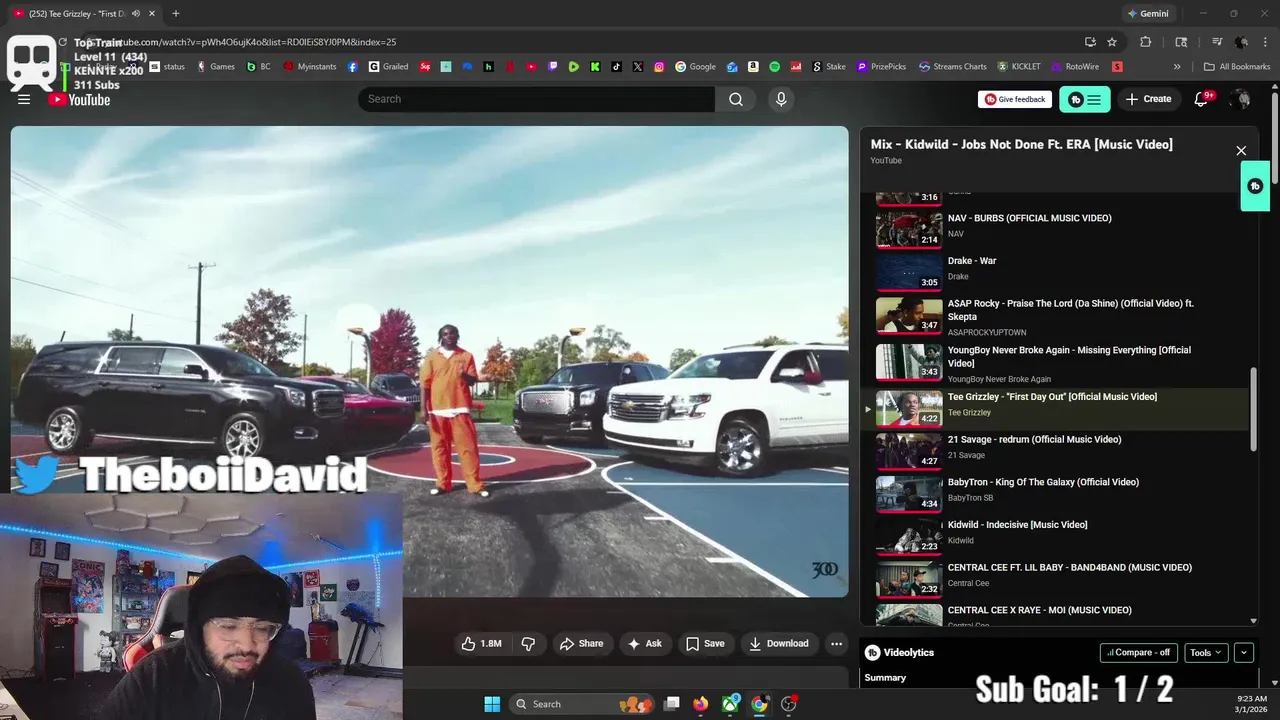Save the video to a playlist
This screenshot has height=720, width=1280.
[705, 644]
